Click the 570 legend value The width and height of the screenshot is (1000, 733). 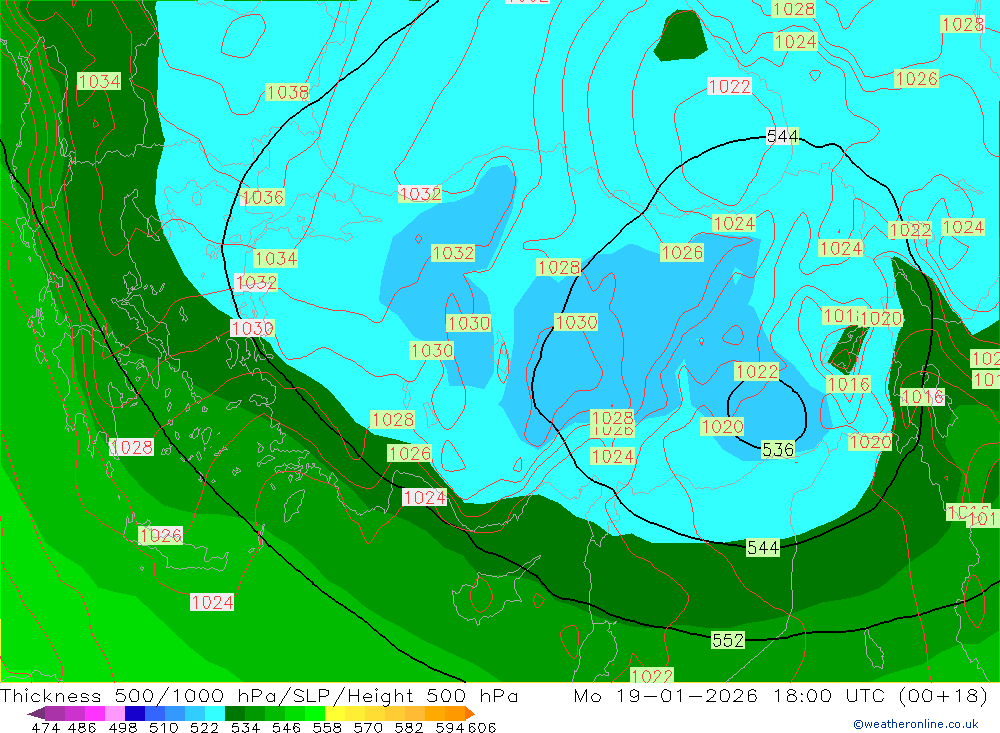point(368,728)
